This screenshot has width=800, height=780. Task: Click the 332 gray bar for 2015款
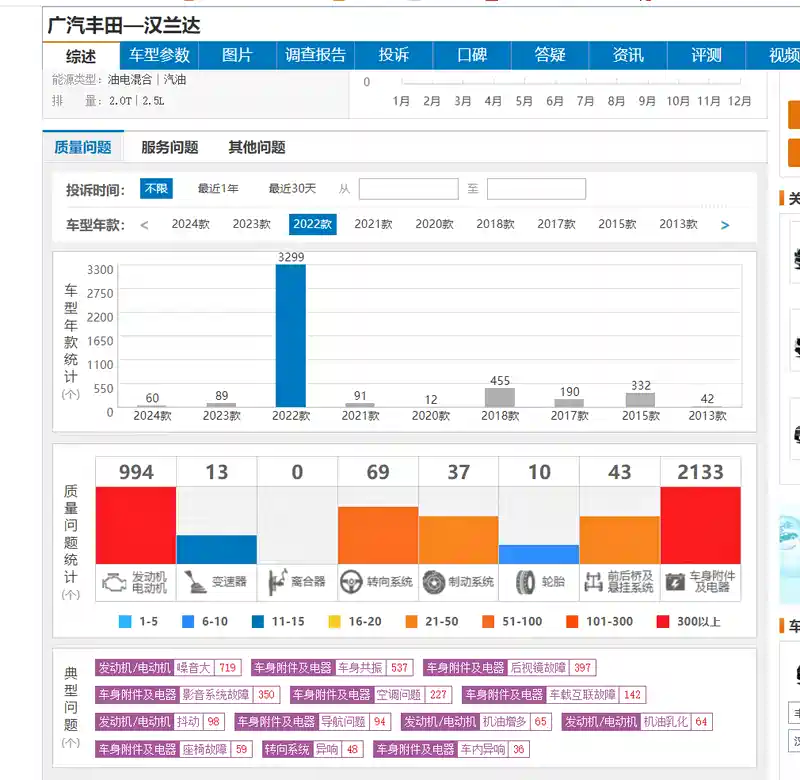click(640, 400)
